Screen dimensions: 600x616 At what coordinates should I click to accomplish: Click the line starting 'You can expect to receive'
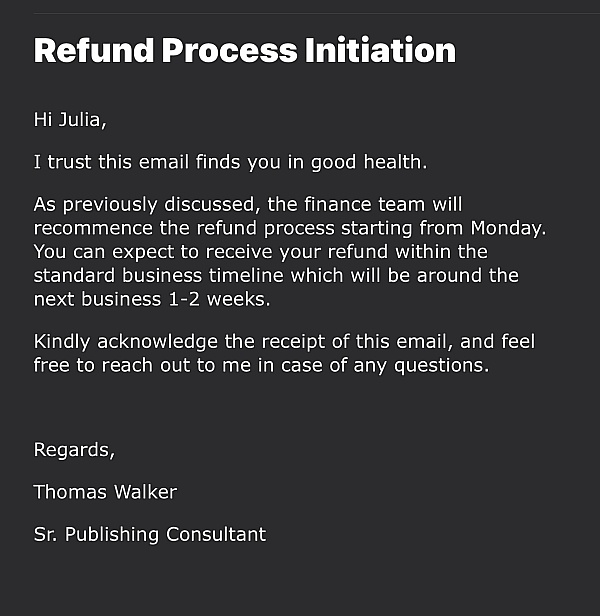pyautogui.click(x=261, y=252)
